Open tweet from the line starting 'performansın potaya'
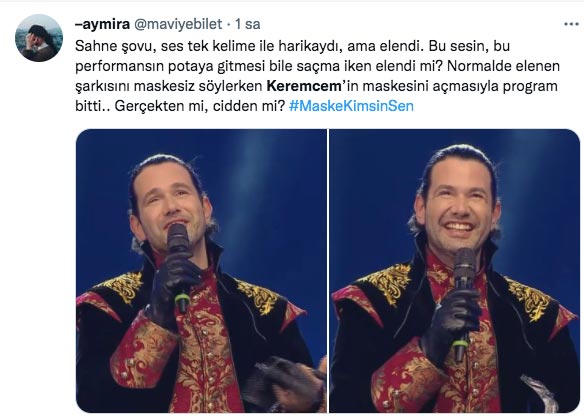This screenshot has width=584, height=416. [x=317, y=66]
